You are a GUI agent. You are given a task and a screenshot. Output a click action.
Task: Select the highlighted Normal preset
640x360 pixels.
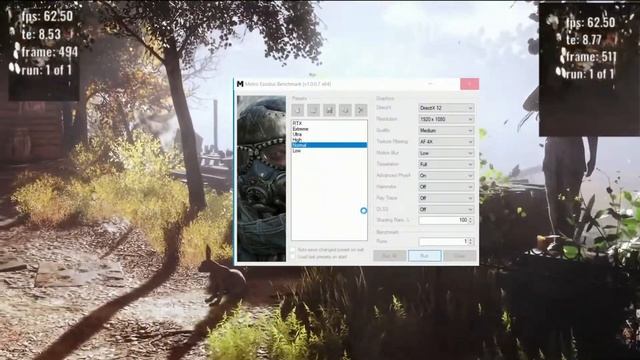(x=329, y=145)
